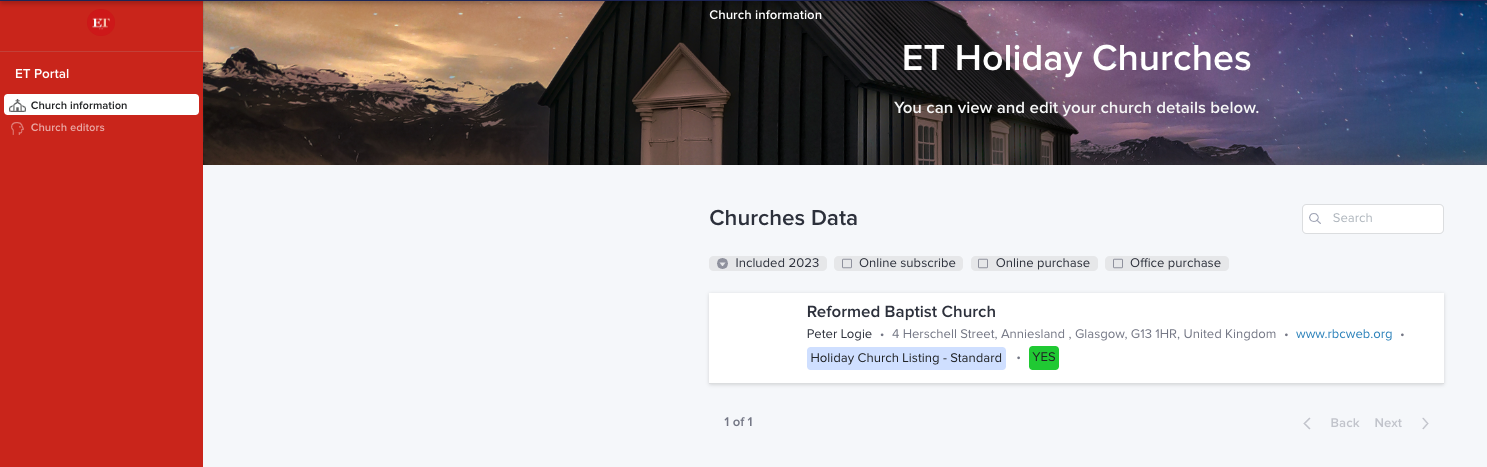Click the Church information title atop the banner

(765, 15)
